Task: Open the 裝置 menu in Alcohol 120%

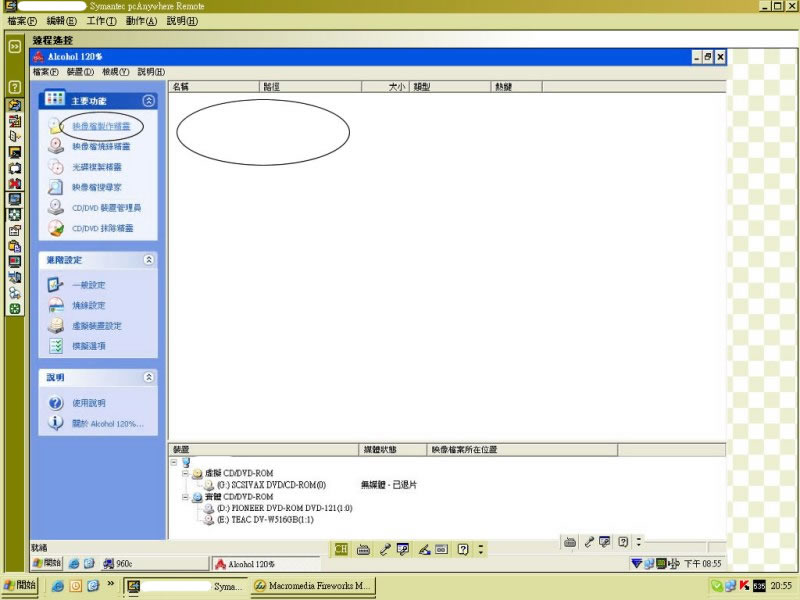Action: click(80, 72)
